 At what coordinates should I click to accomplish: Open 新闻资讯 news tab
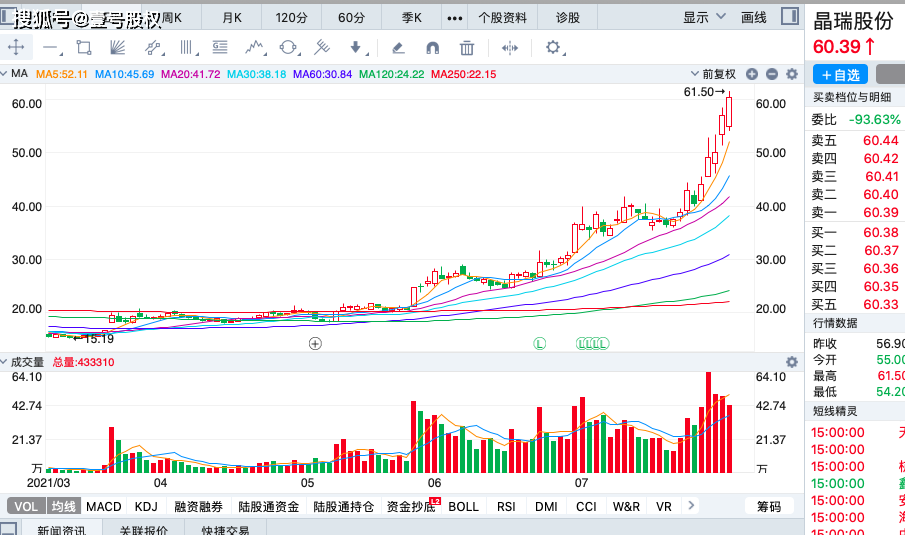pyautogui.click(x=61, y=529)
